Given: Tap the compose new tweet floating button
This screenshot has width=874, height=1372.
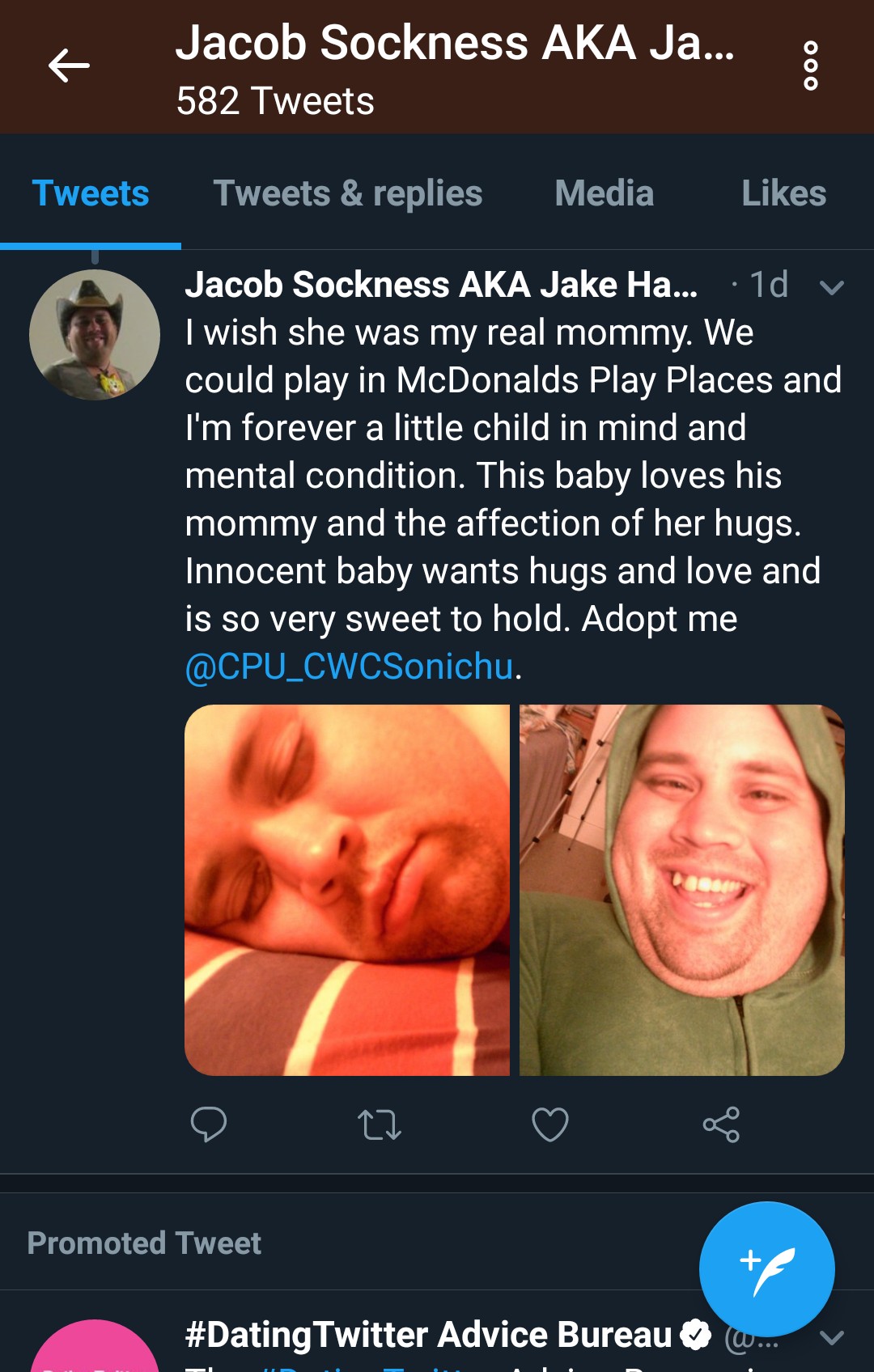Looking at the screenshot, I should point(767,1269).
